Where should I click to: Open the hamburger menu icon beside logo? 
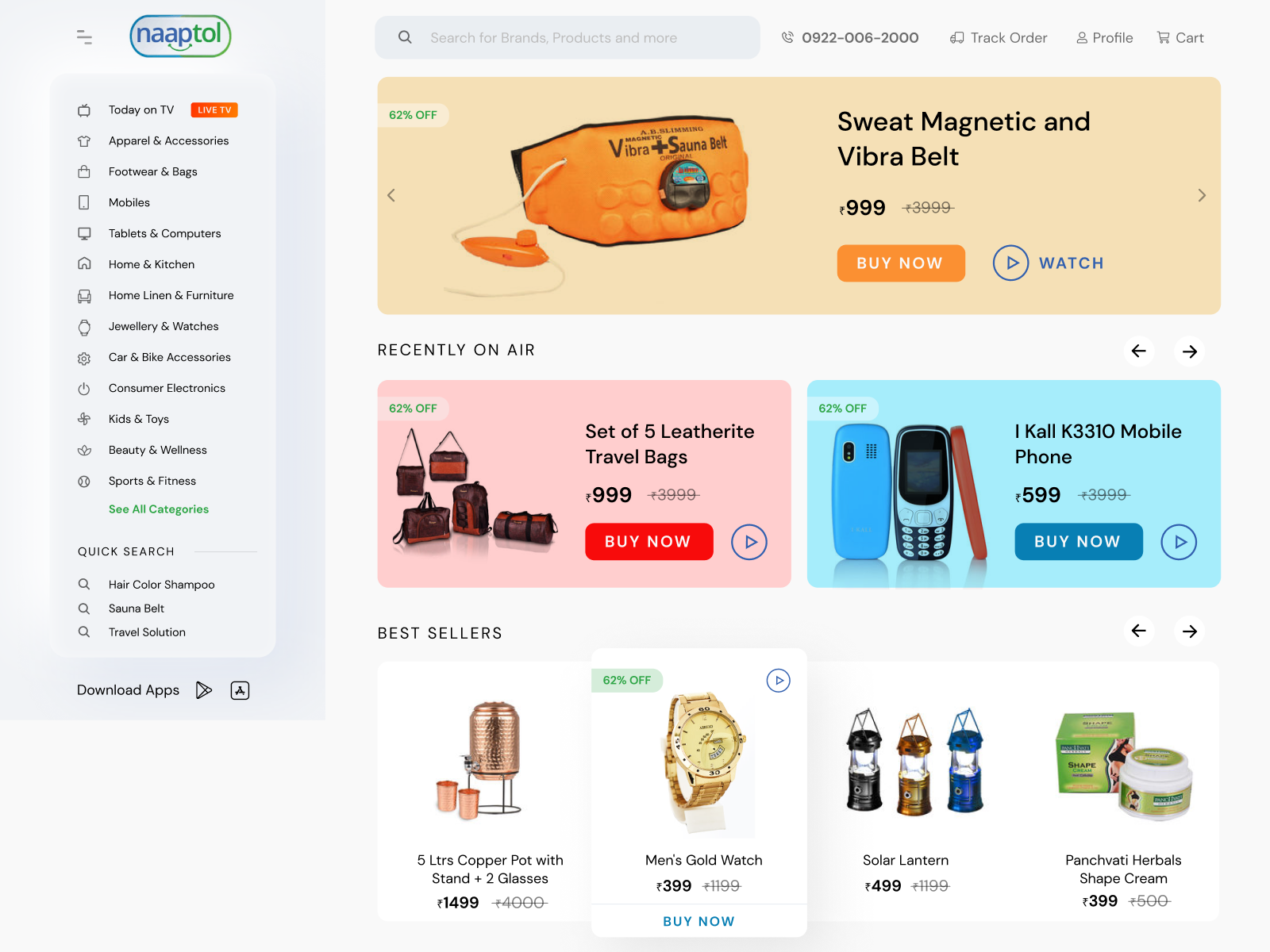point(84,37)
